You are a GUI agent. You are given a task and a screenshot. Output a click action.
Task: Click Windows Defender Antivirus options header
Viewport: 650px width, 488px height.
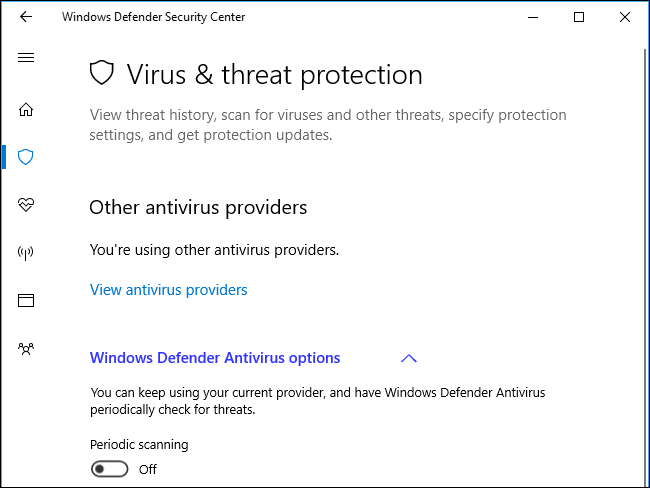coord(215,358)
